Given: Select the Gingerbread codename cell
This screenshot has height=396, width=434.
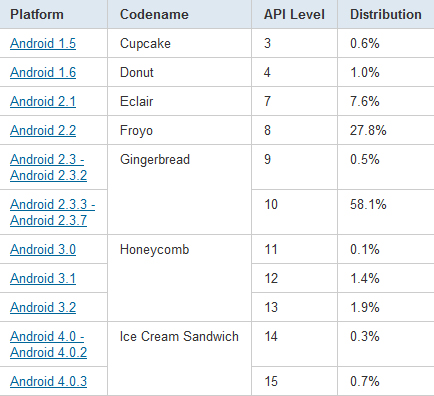Looking at the screenshot, I should coord(179,189).
